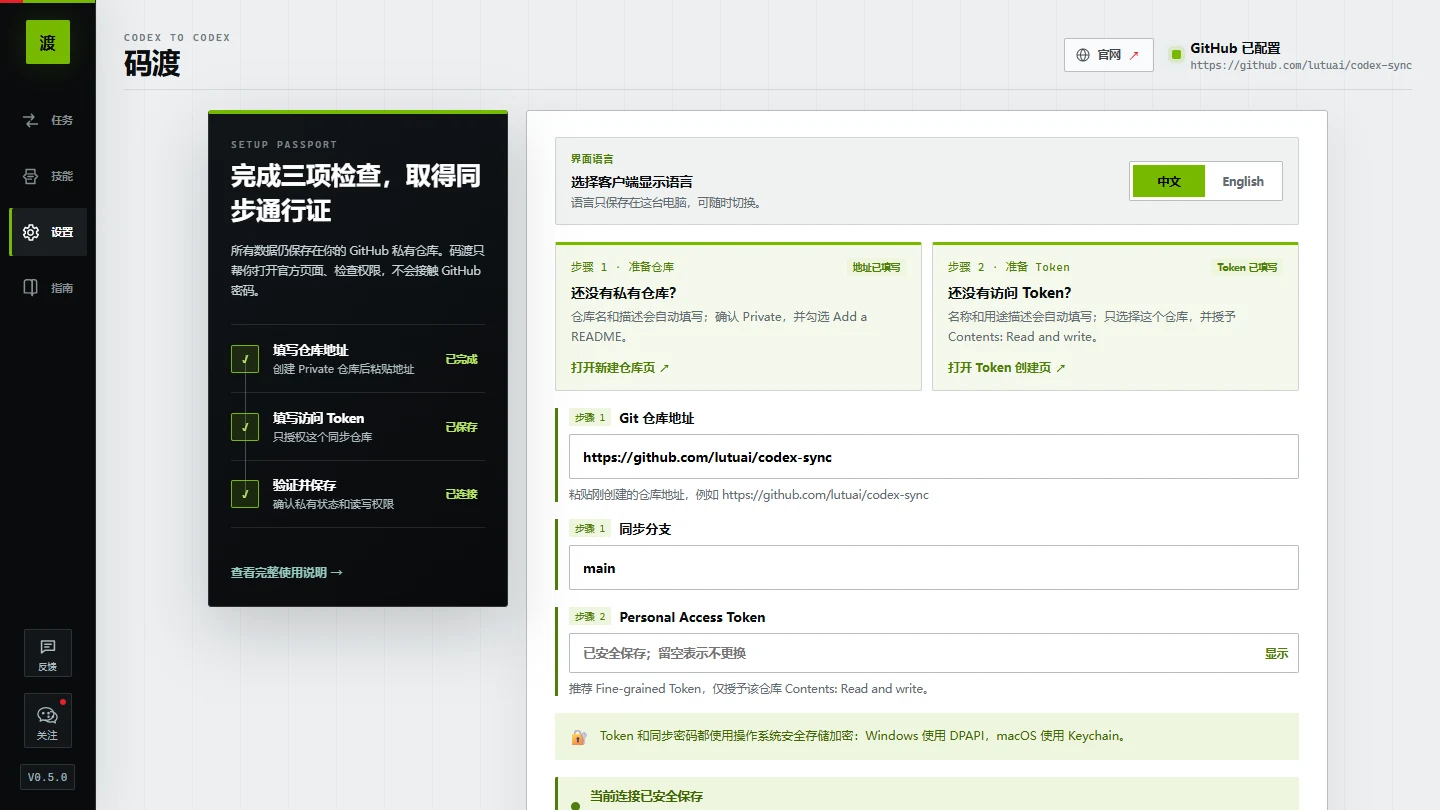Click the V0.5.0 version badge
The height and width of the screenshot is (810, 1440).
pos(48,777)
